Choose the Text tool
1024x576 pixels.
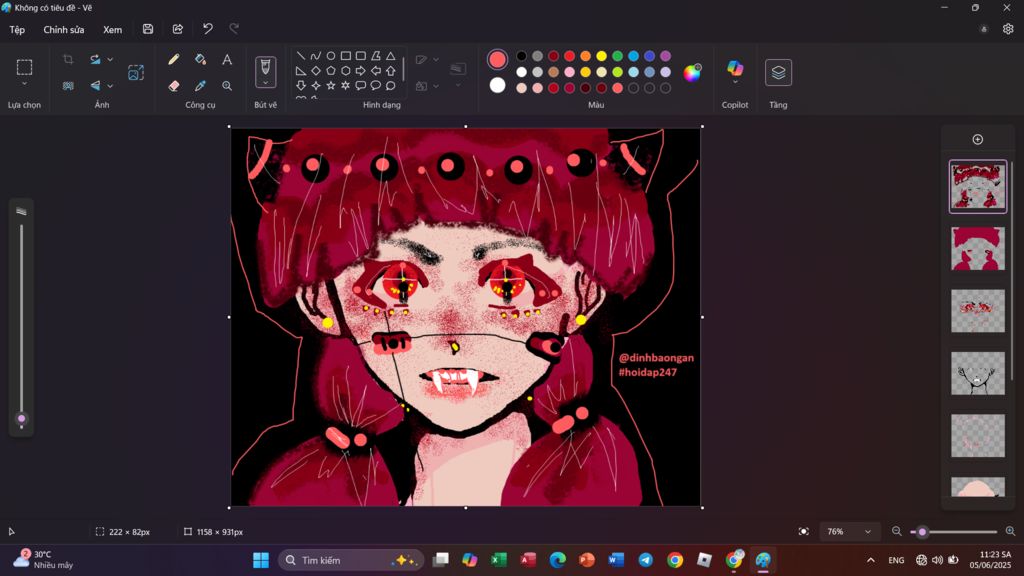(227, 60)
